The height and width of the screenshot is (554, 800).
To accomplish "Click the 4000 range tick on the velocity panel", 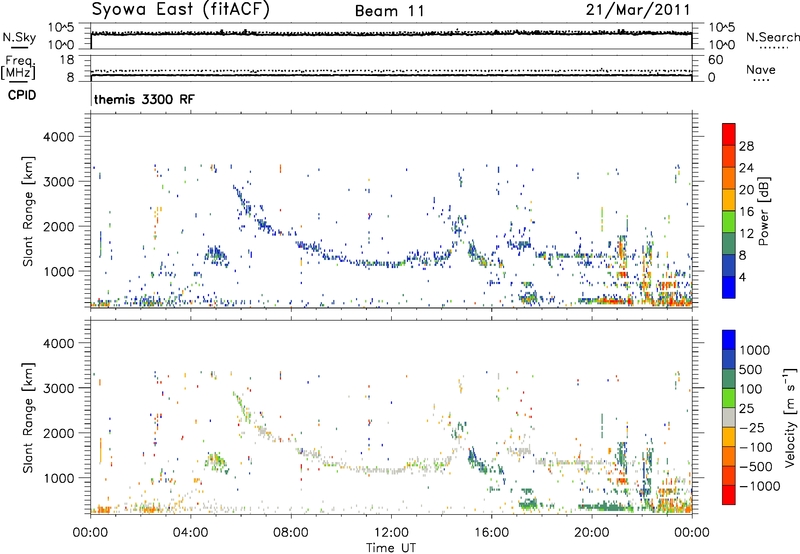I will [59, 343].
